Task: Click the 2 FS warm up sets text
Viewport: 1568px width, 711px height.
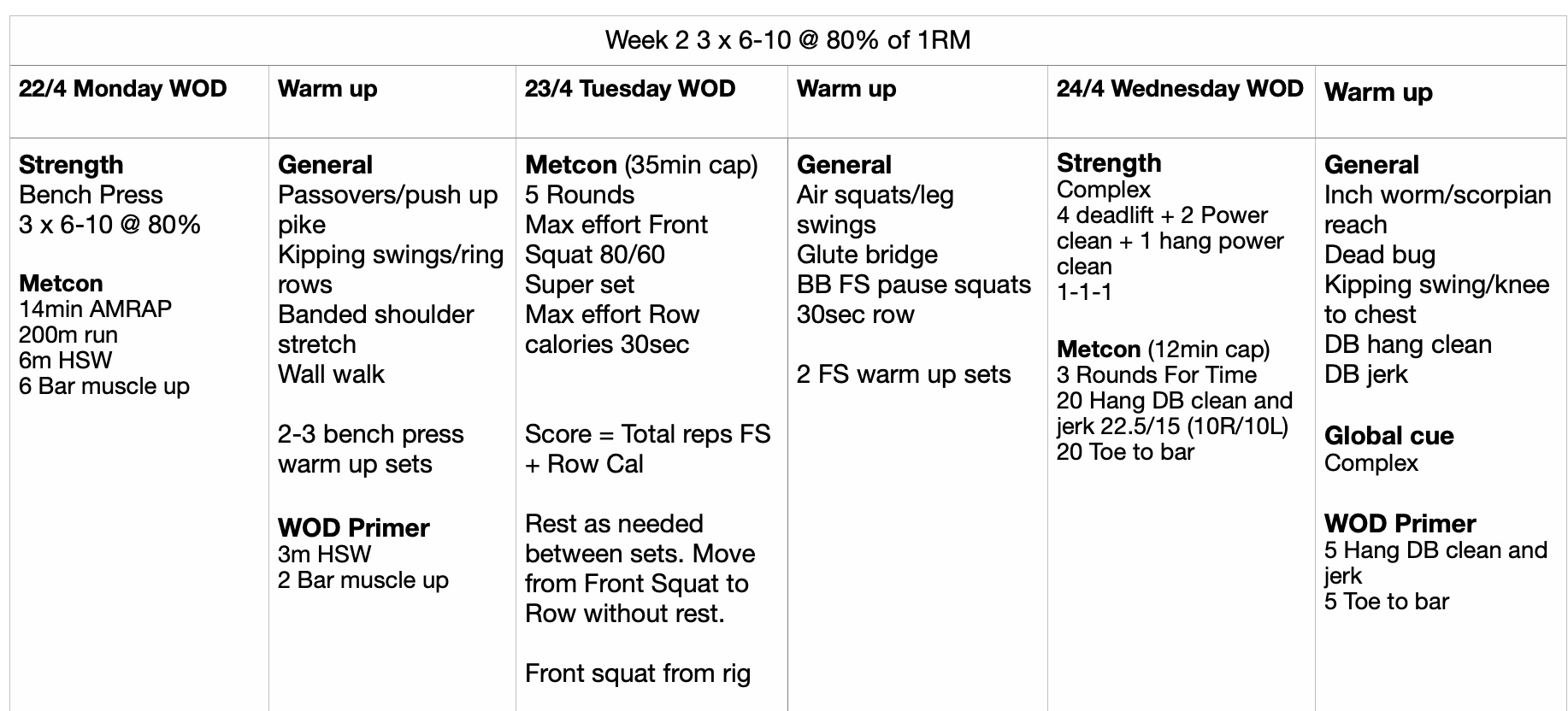Action: (904, 374)
